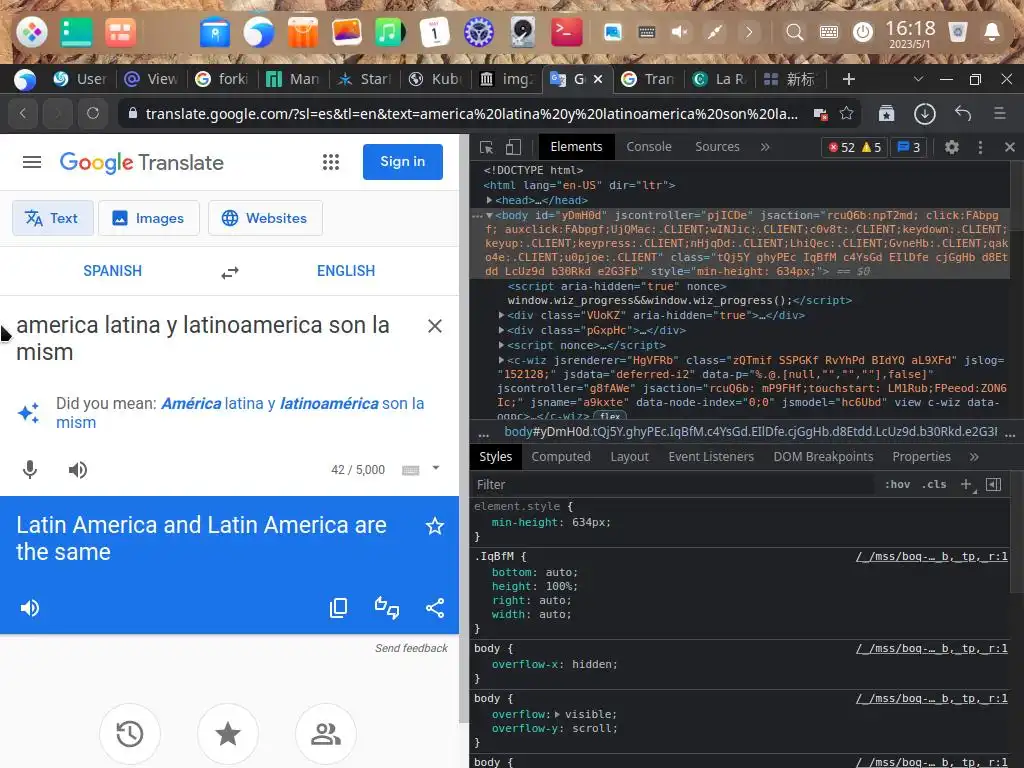Open the errors and warnings counter
1024x768 pixels.
pos(855,147)
